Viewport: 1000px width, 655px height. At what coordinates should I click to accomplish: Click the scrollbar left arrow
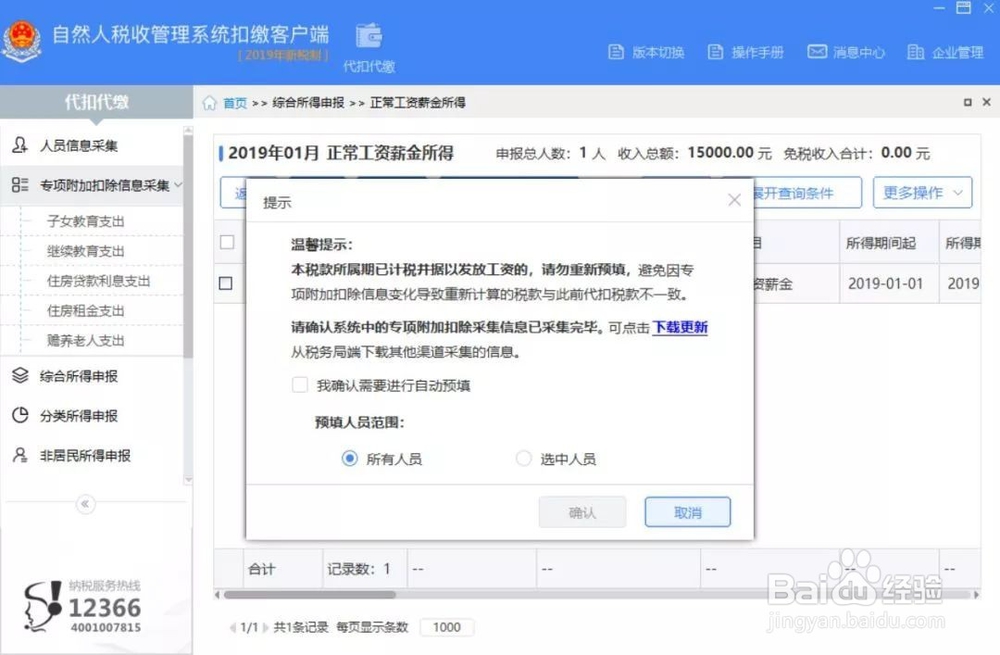pos(217,595)
